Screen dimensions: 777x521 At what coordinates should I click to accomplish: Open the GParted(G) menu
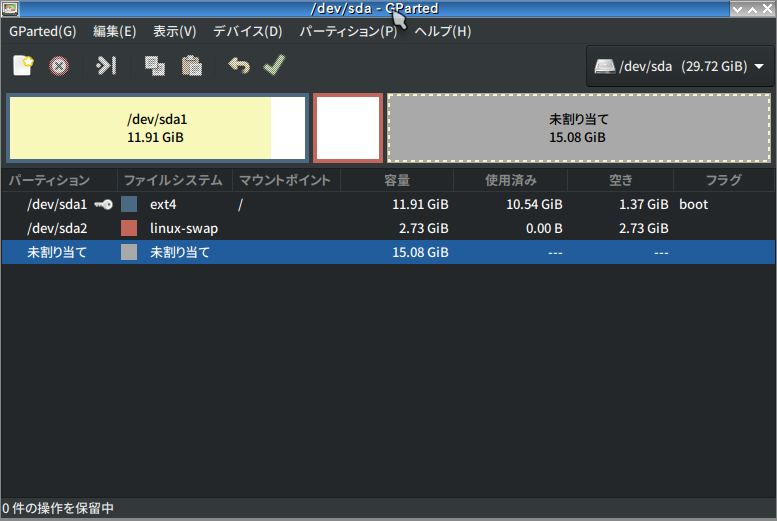[43, 31]
